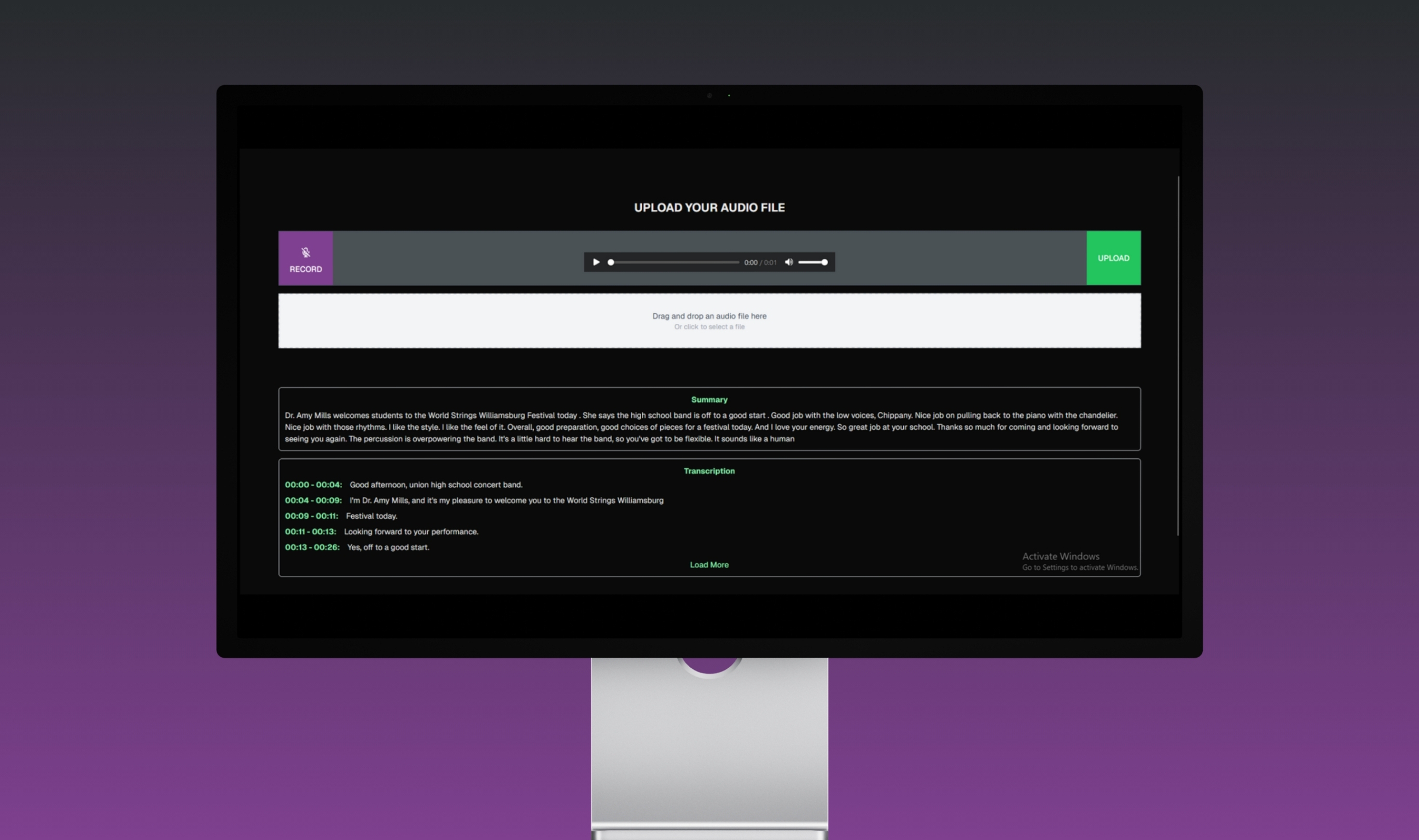Click Load More in Transcription
This screenshot has width=1419, height=840.
coord(709,565)
